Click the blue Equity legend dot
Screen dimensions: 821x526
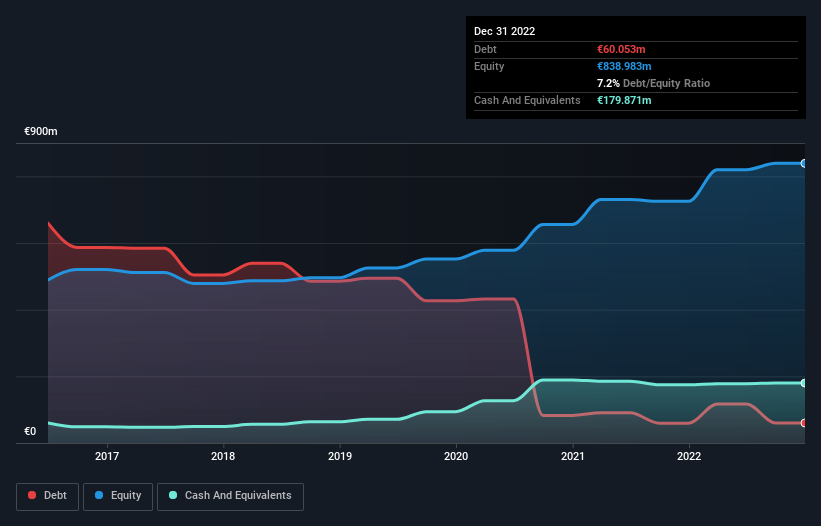pyautogui.click(x=99, y=495)
